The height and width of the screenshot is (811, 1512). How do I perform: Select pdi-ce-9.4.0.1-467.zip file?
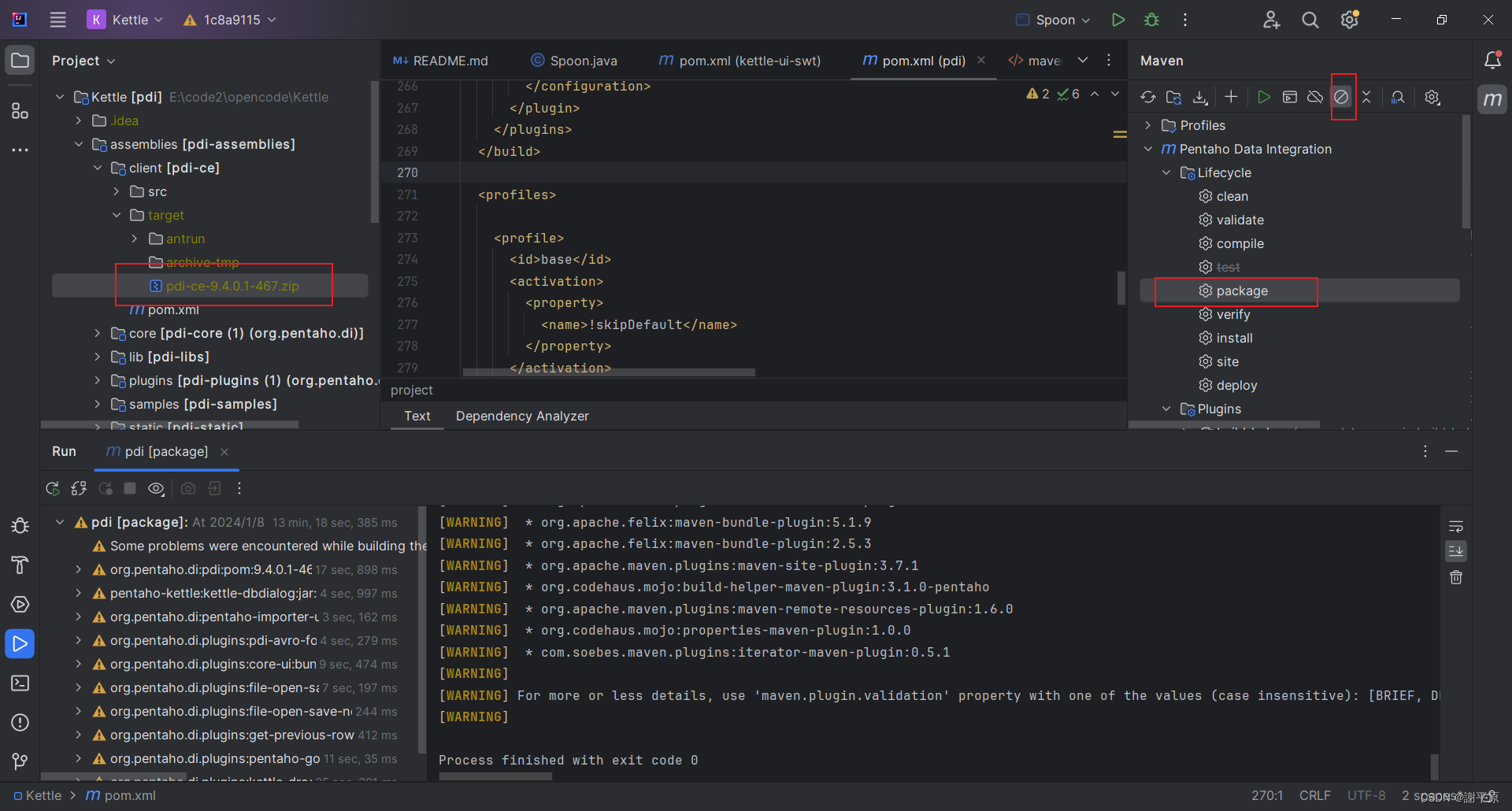tap(210, 286)
